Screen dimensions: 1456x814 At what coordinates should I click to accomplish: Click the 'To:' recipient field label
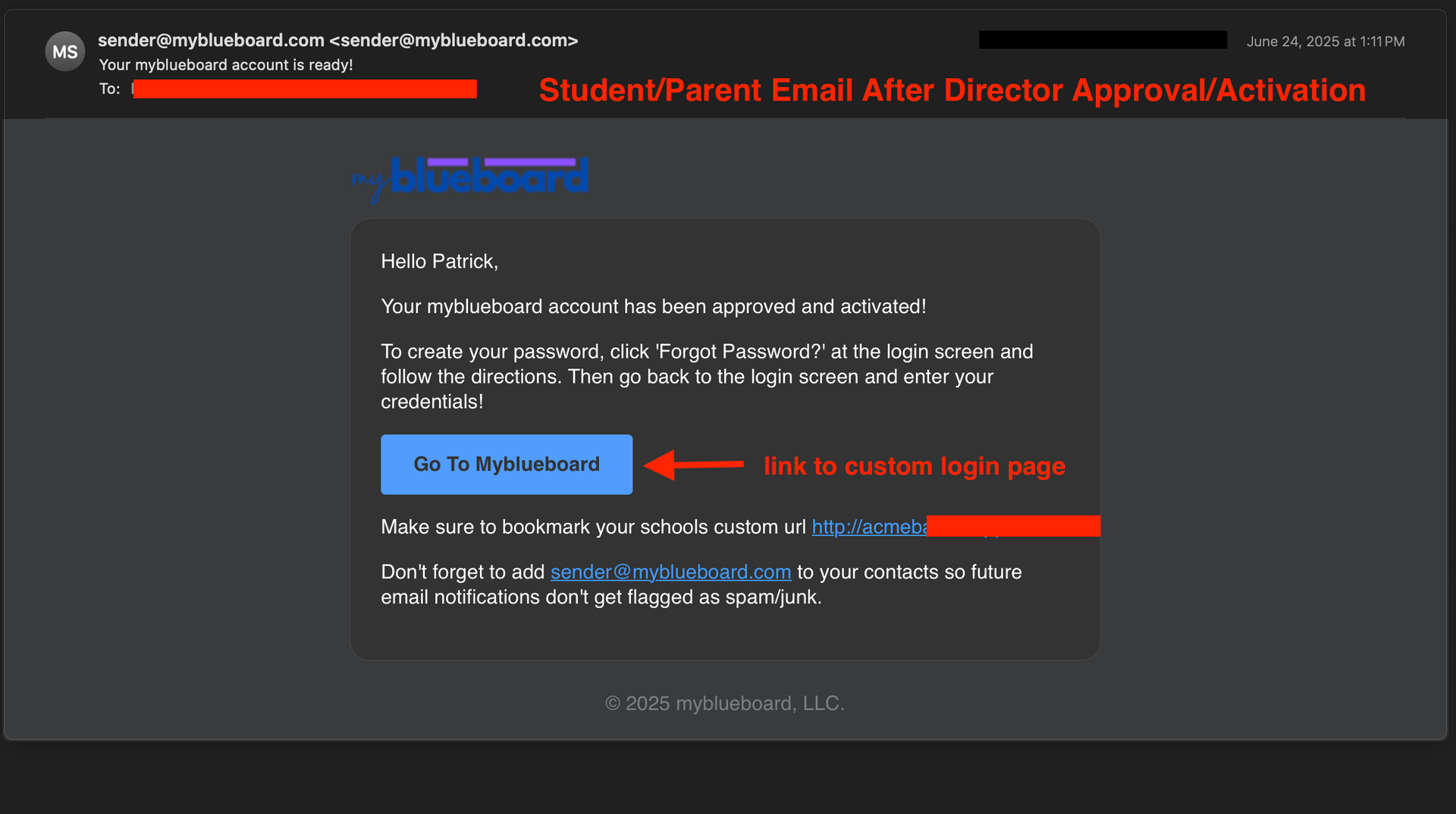coord(110,89)
